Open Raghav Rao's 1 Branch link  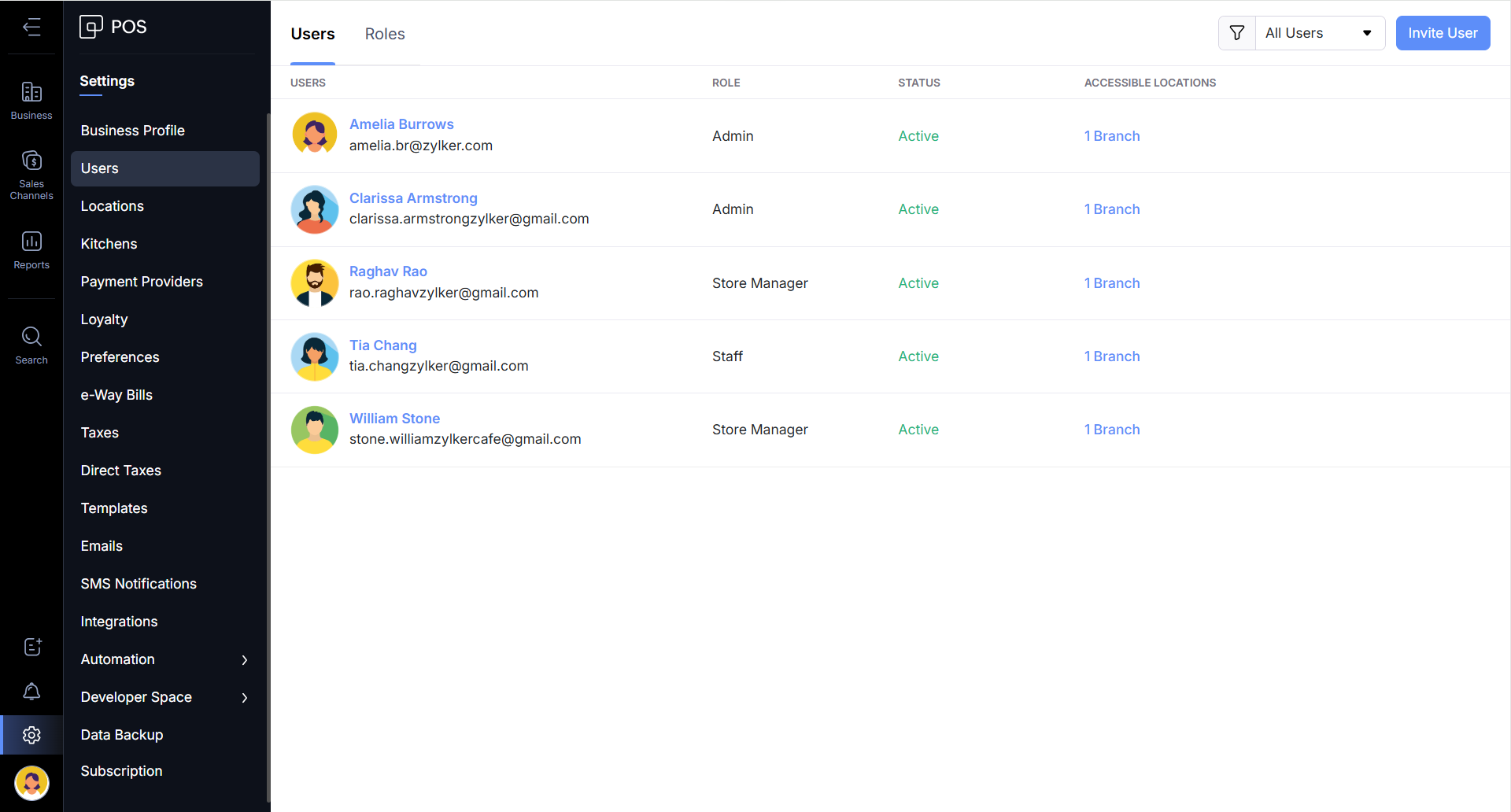pyautogui.click(x=1112, y=283)
